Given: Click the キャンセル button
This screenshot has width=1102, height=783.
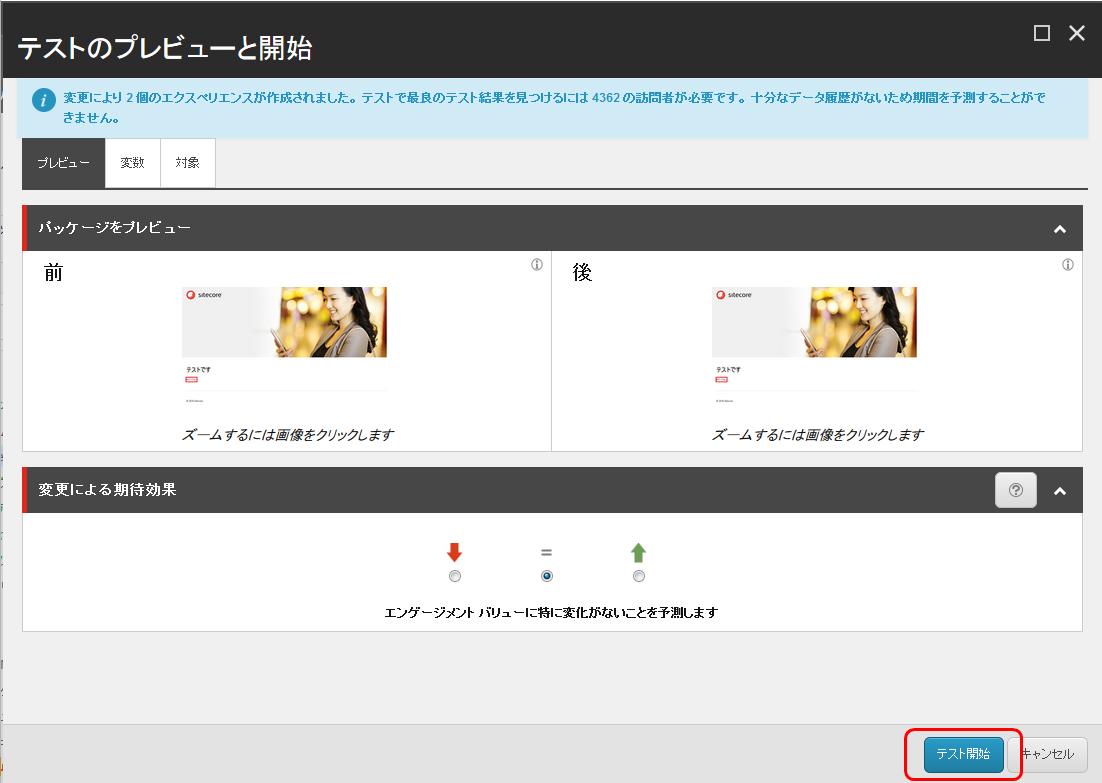Looking at the screenshot, I should pos(1050,754).
